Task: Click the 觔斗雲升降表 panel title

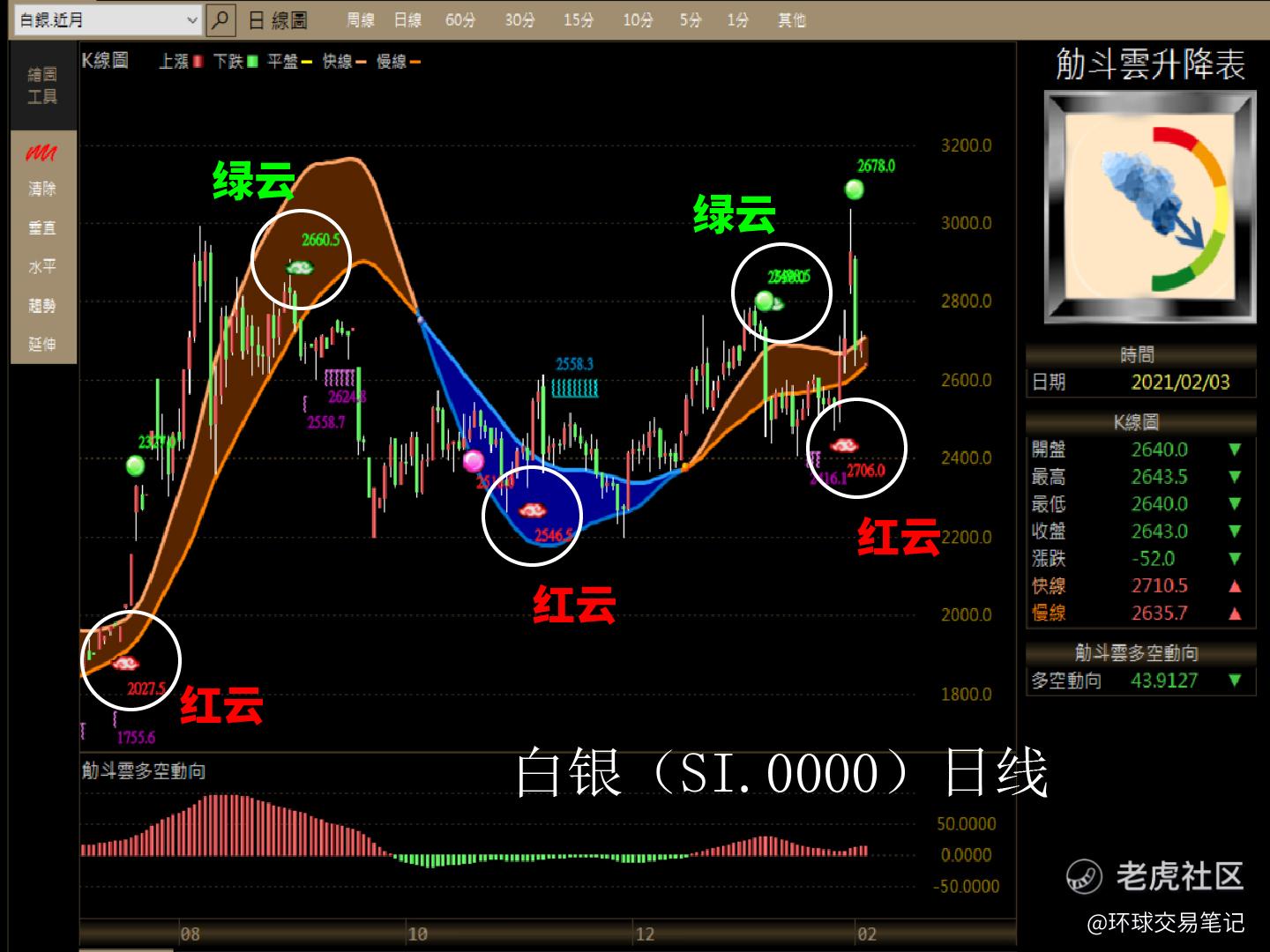Action: coord(1150,64)
